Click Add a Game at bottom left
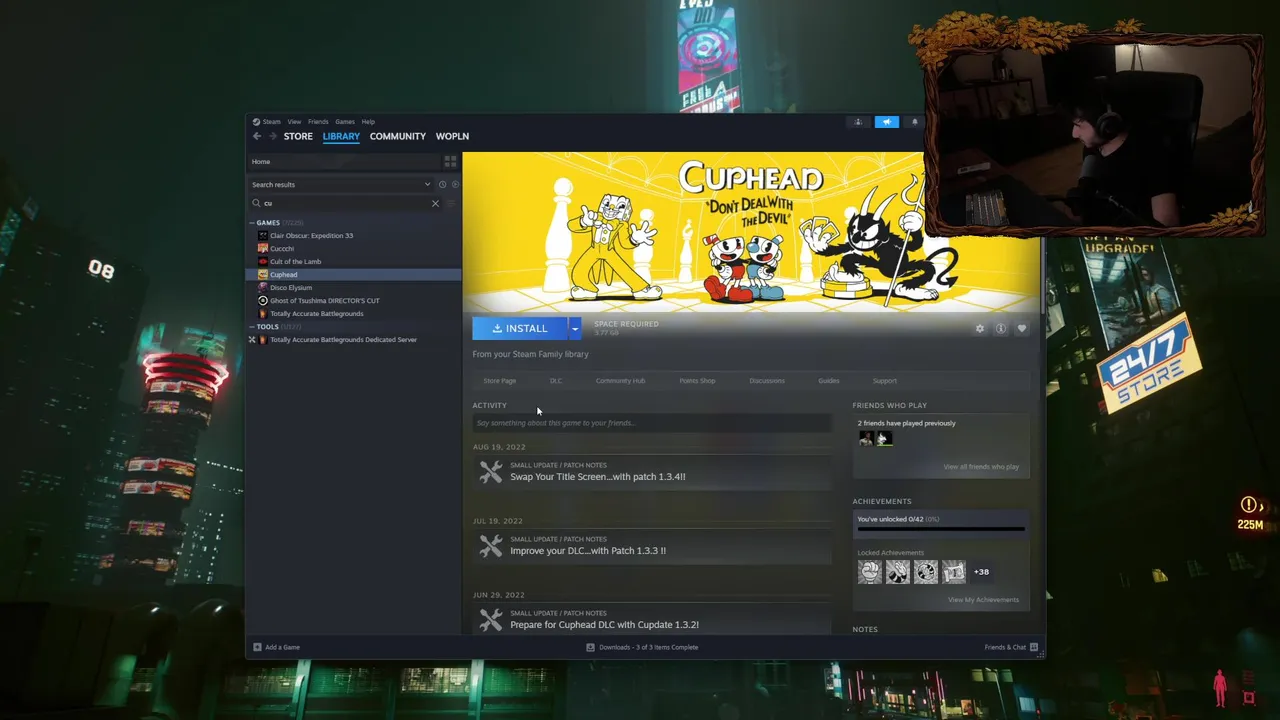The height and width of the screenshot is (720, 1280). 276,647
